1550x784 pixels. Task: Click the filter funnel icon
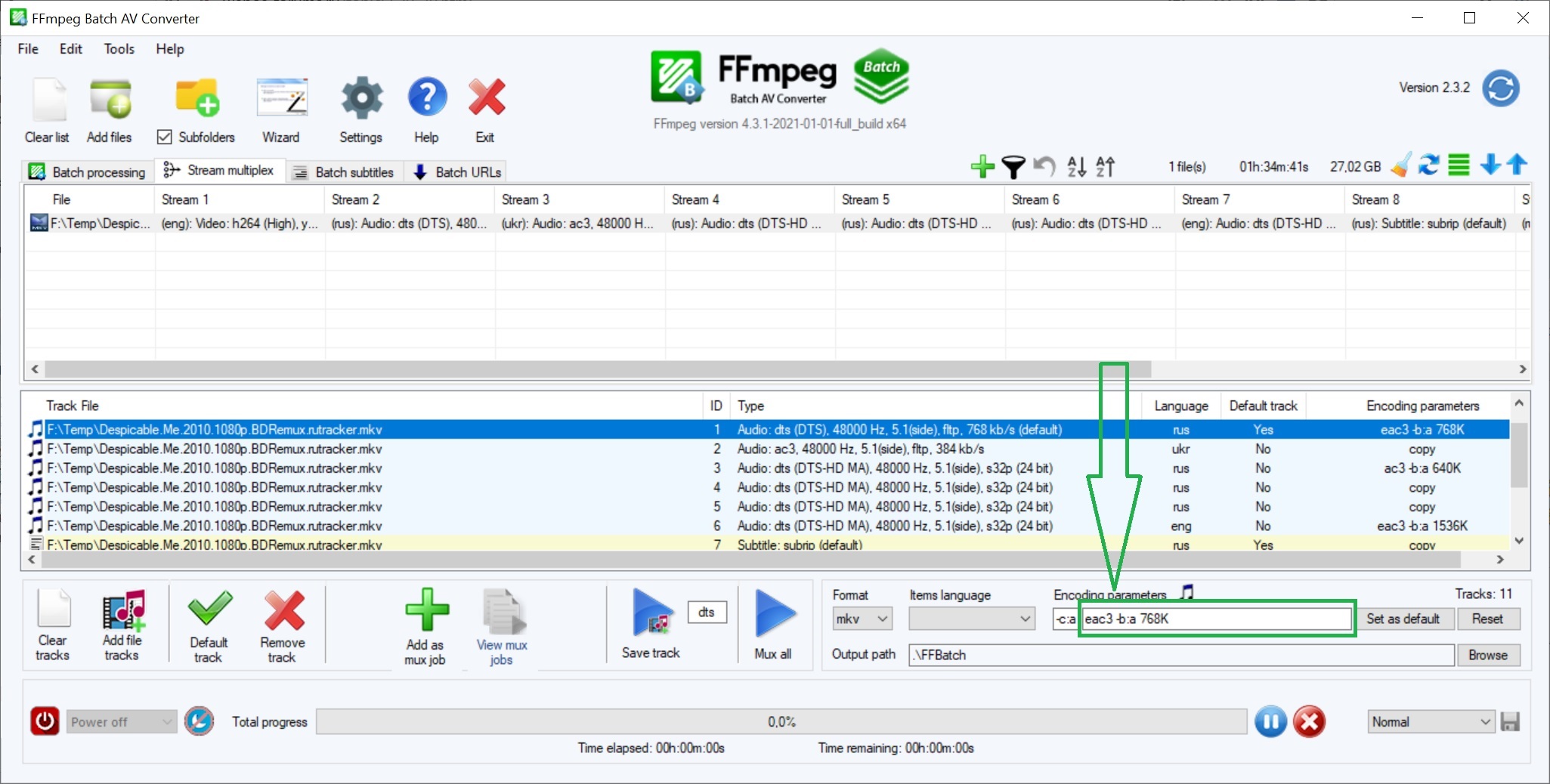pos(1013,166)
